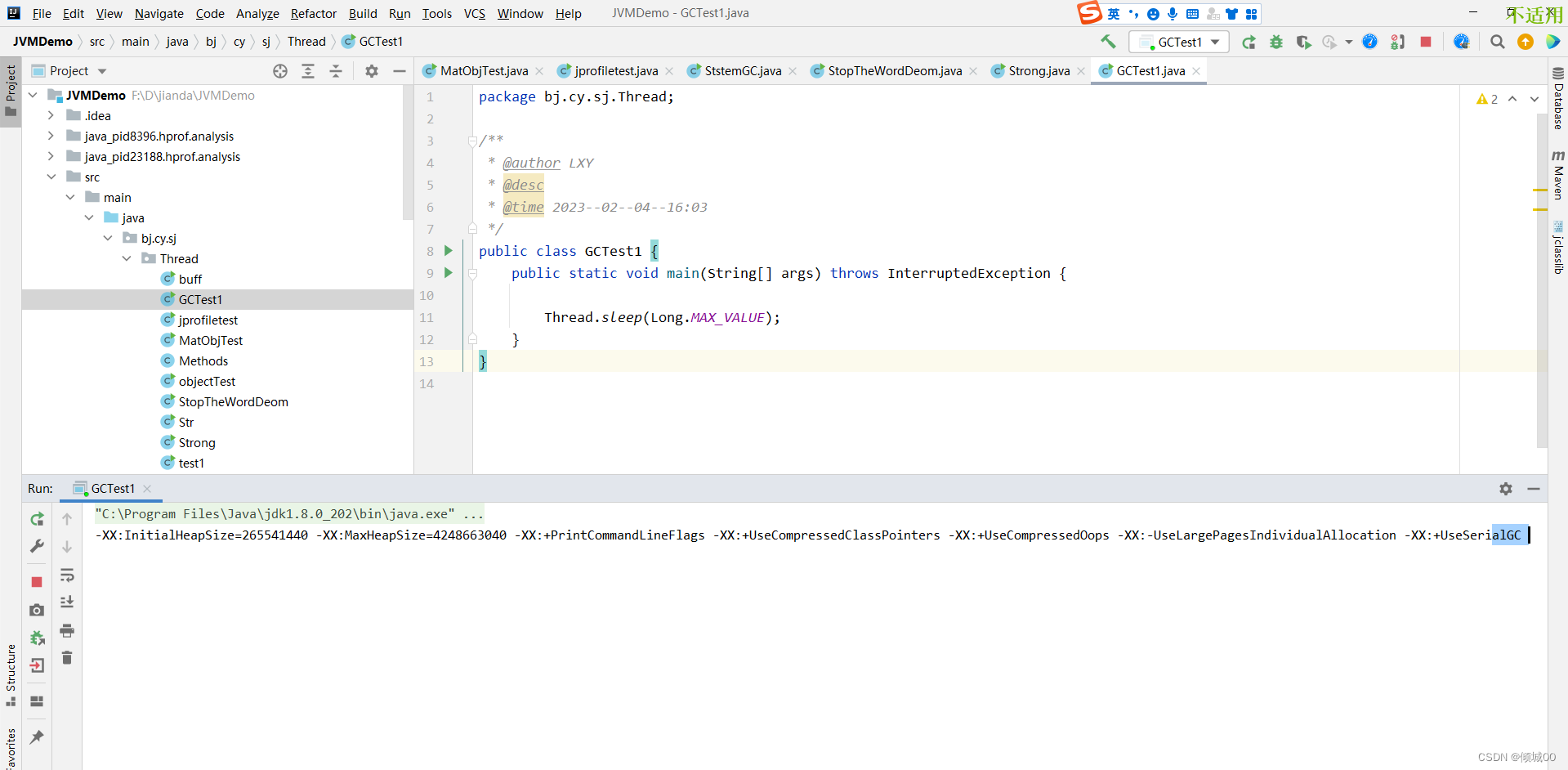
Task: Go up stack trace arrow in Run panel
Action: (x=67, y=518)
